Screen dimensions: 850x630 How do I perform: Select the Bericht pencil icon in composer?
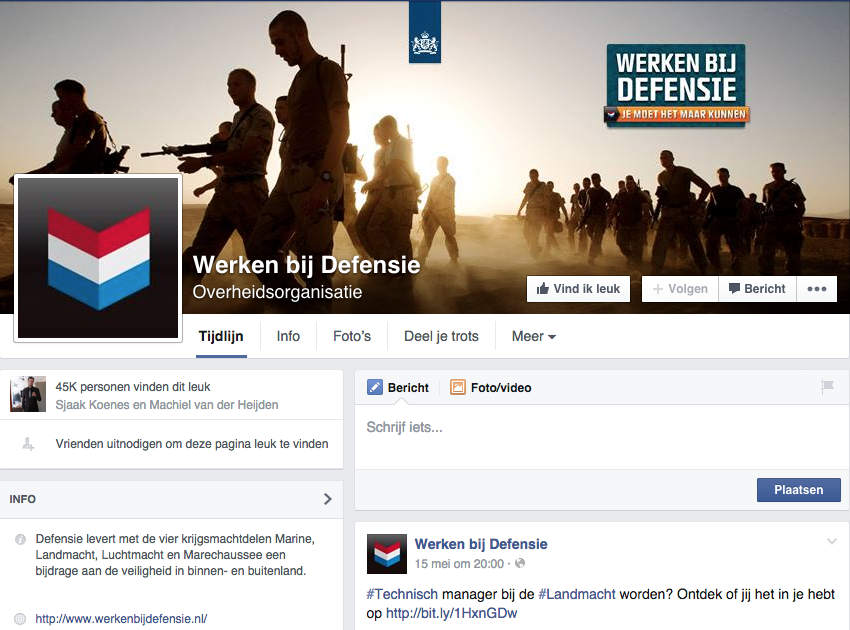[x=375, y=387]
